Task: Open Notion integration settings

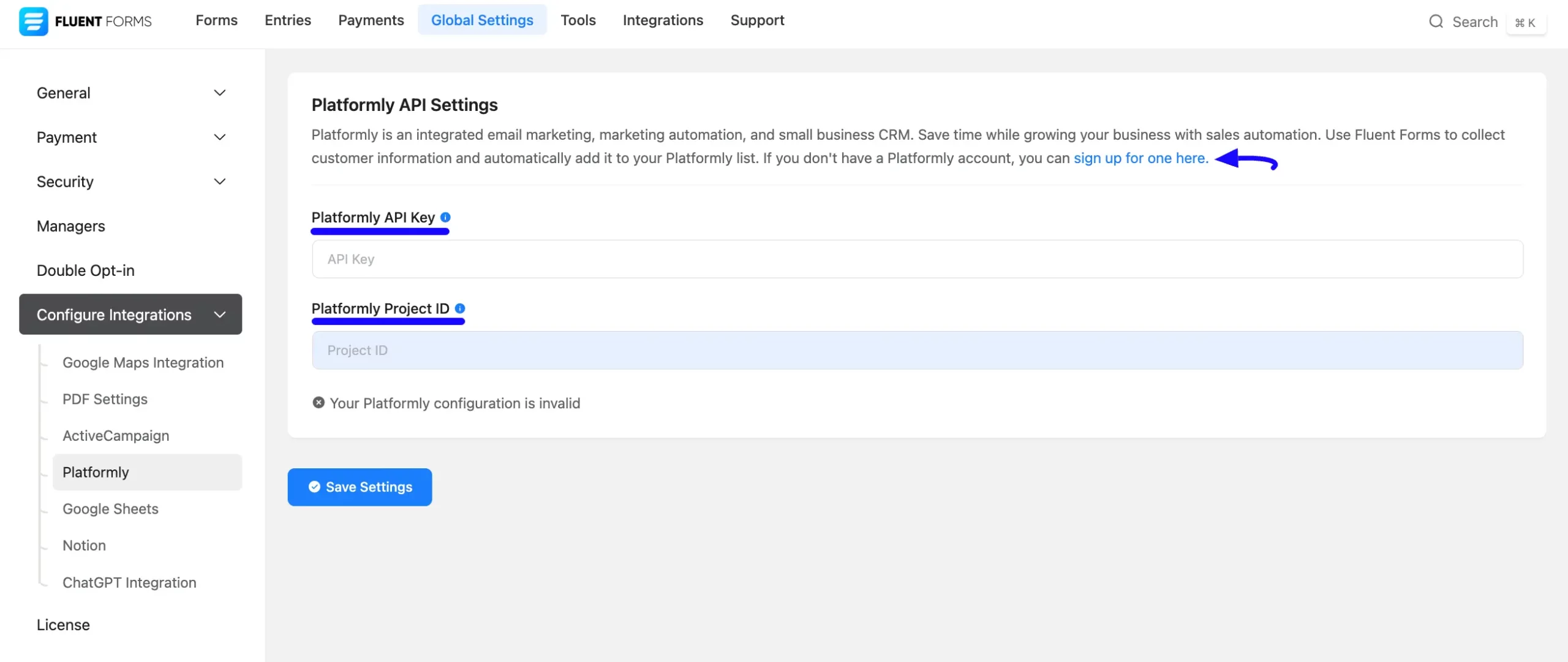Action: 84,545
